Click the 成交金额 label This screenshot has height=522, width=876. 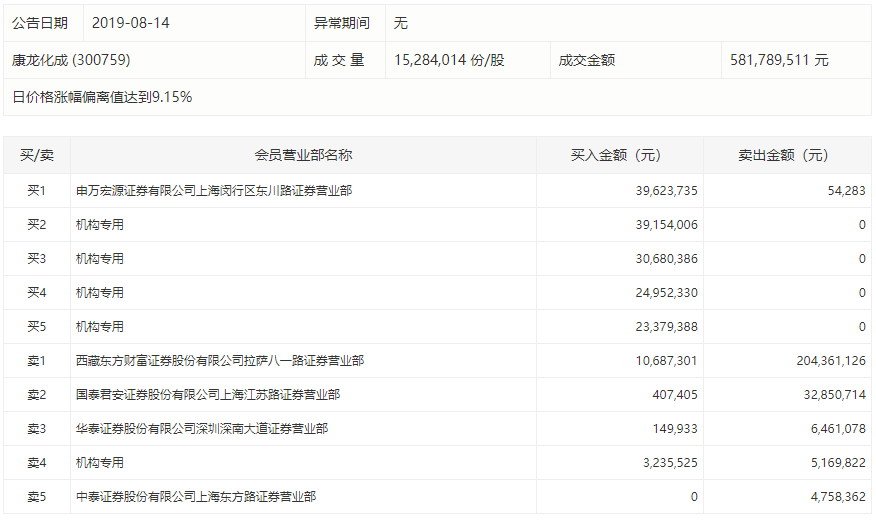(x=587, y=60)
